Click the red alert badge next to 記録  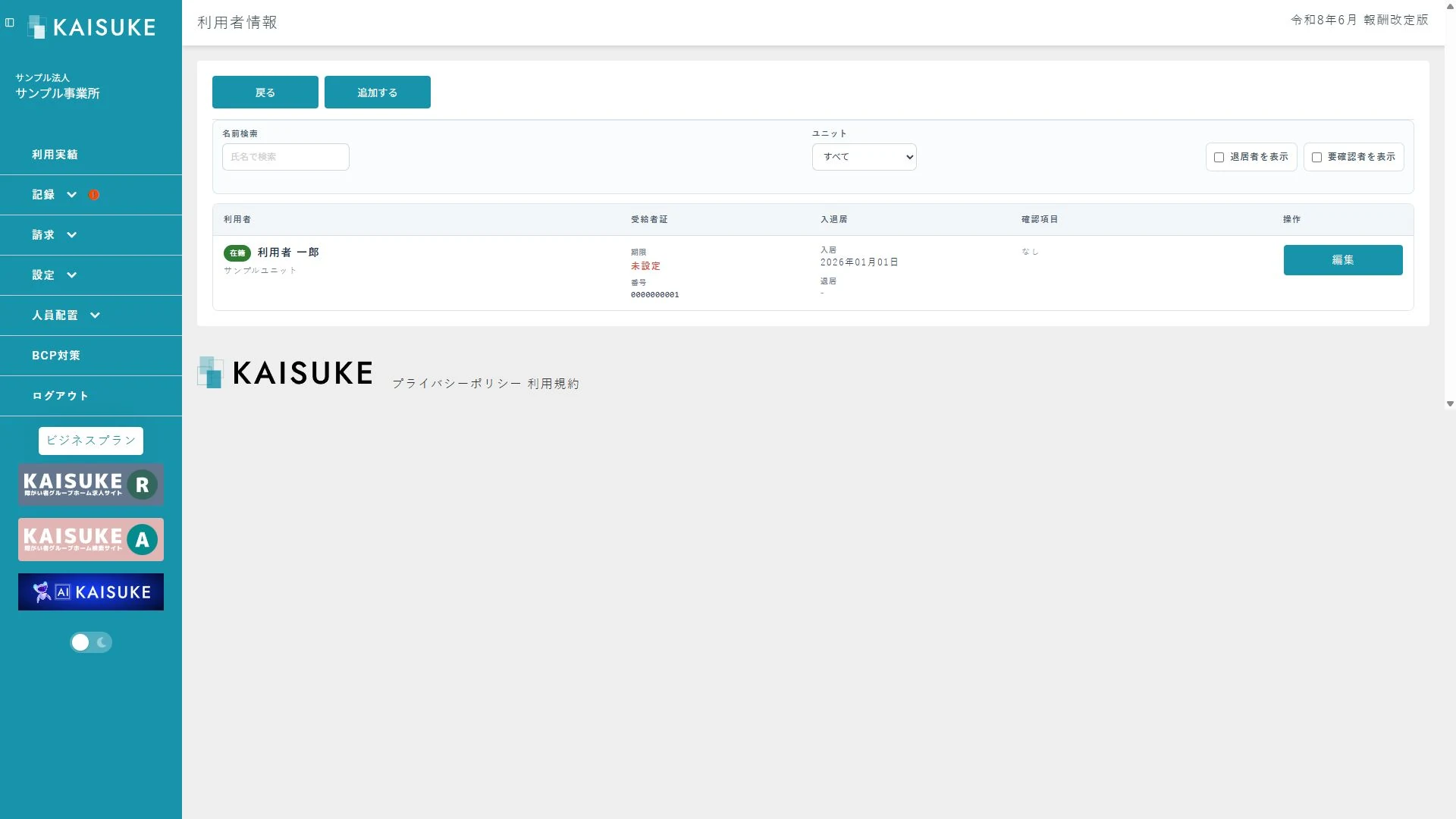coord(94,195)
